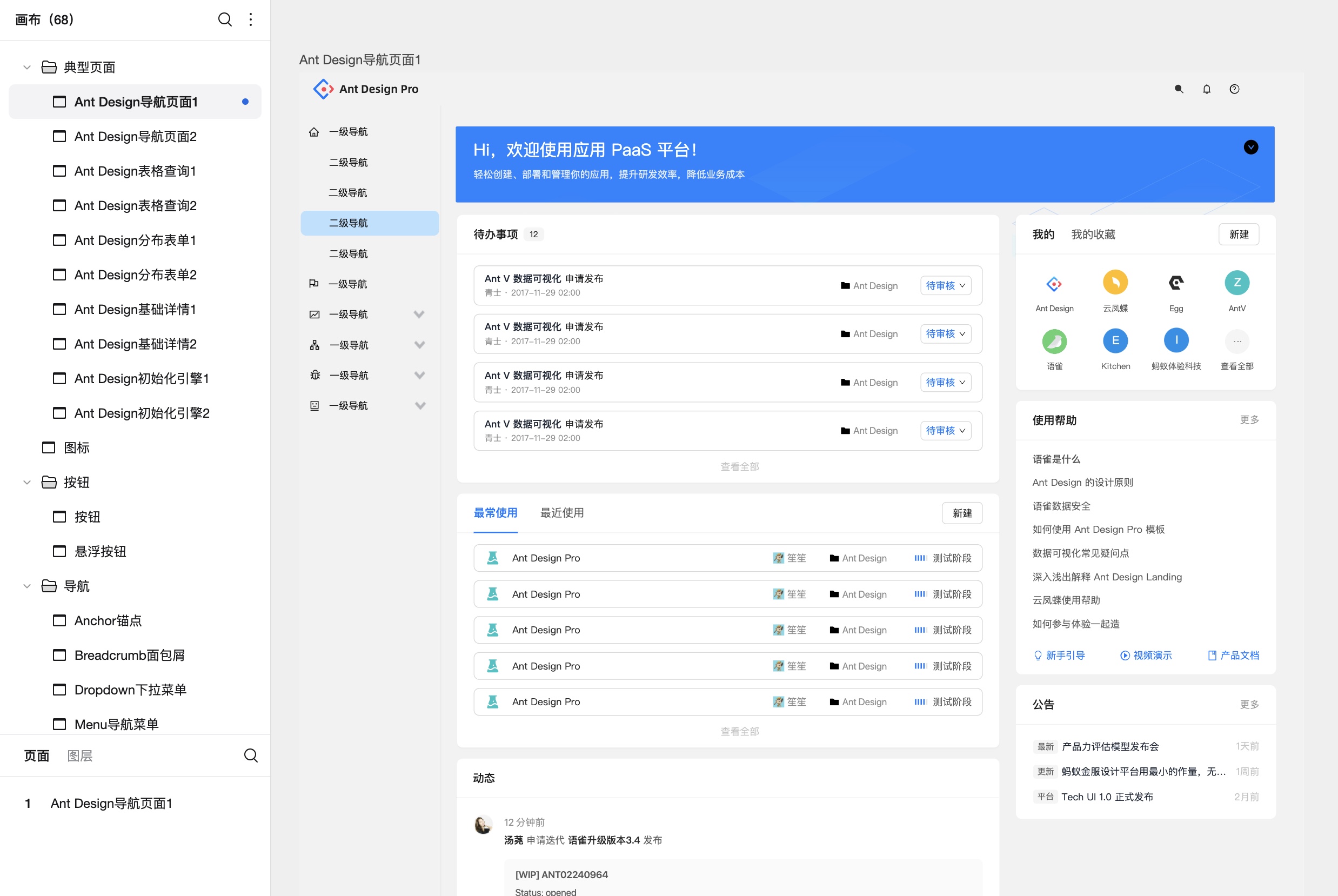
Task: Open the 云凤蝶 app icon
Action: tap(1115, 282)
